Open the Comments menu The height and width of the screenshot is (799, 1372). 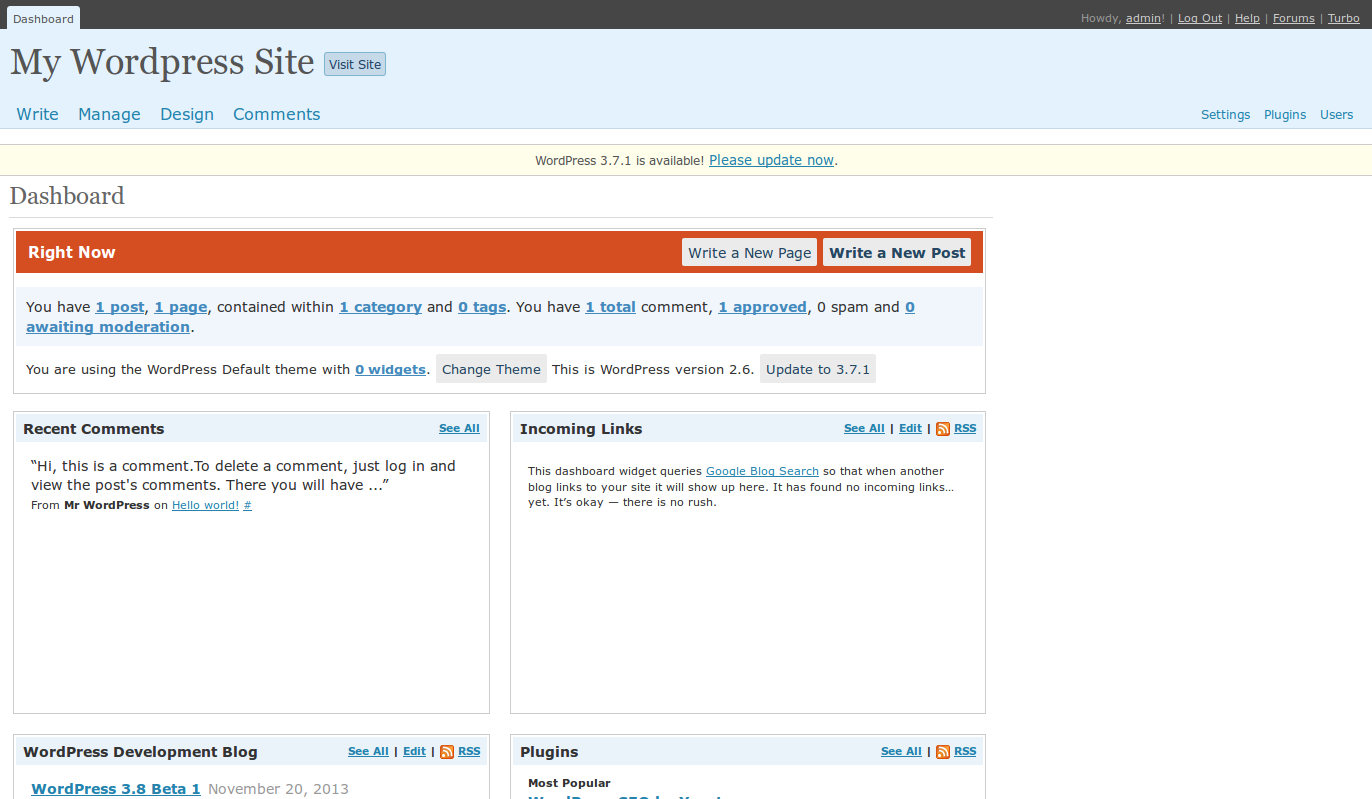tap(277, 114)
